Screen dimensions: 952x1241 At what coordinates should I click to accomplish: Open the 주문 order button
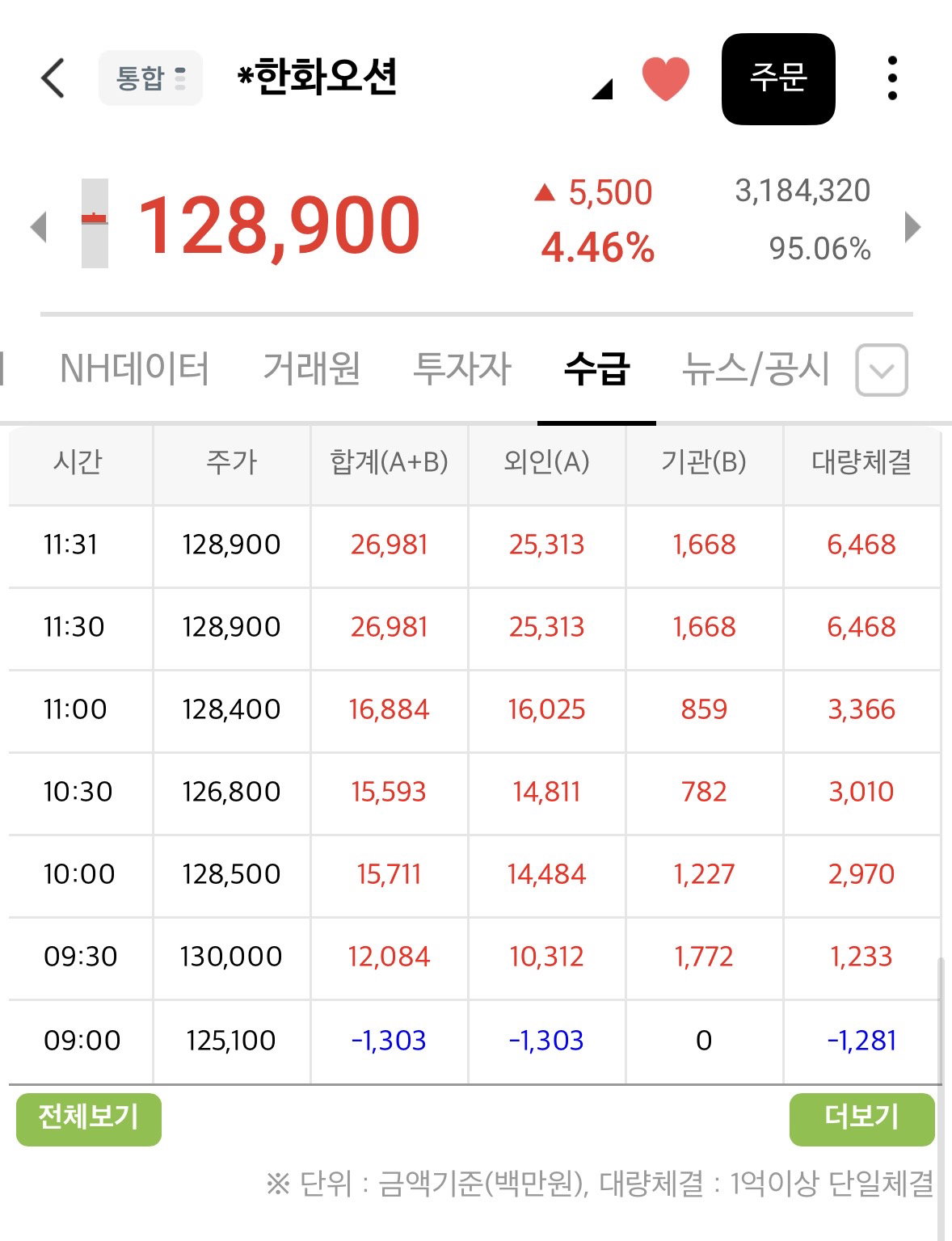click(x=778, y=79)
